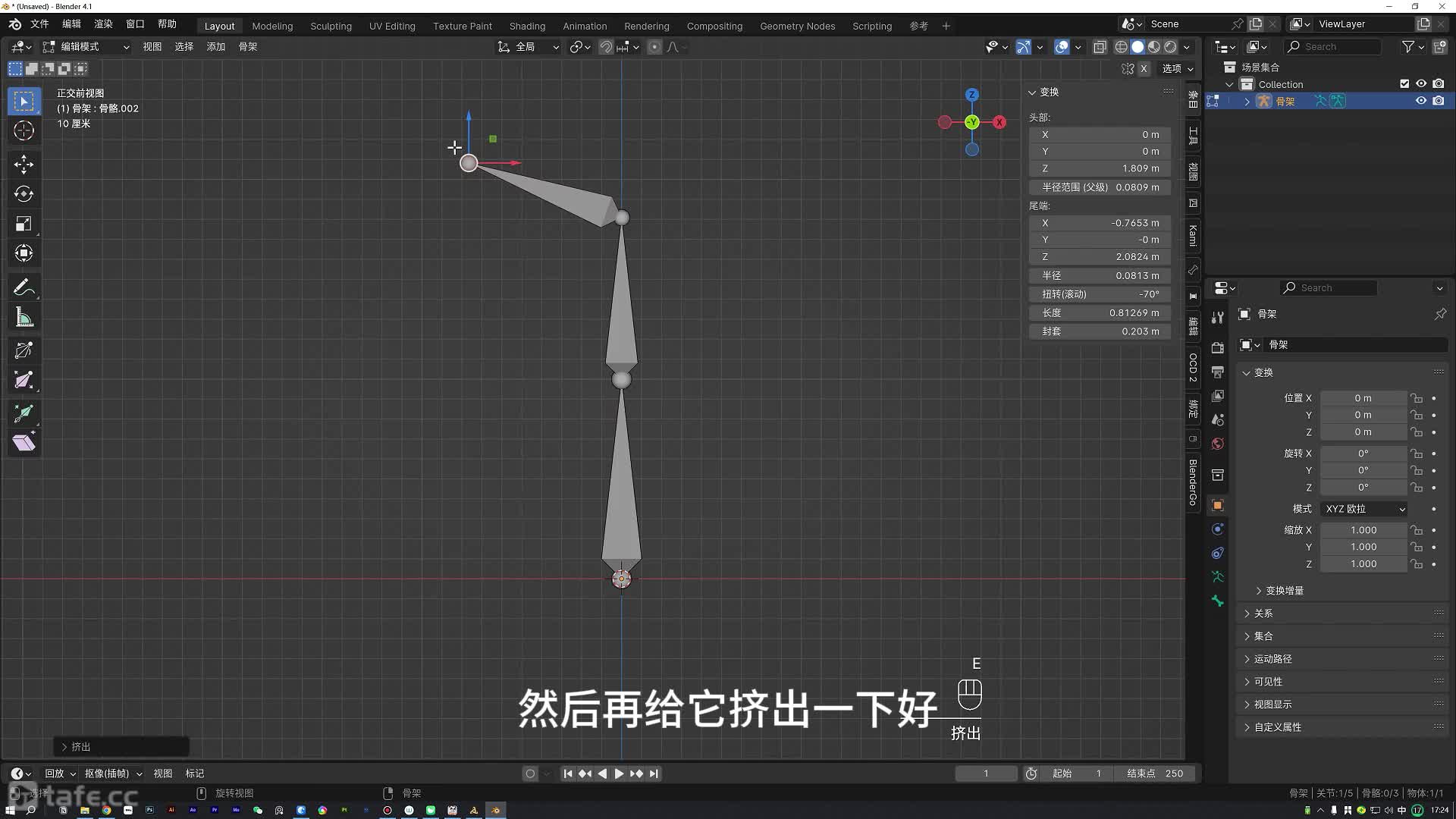Pin the properties editor context

click(1440, 314)
